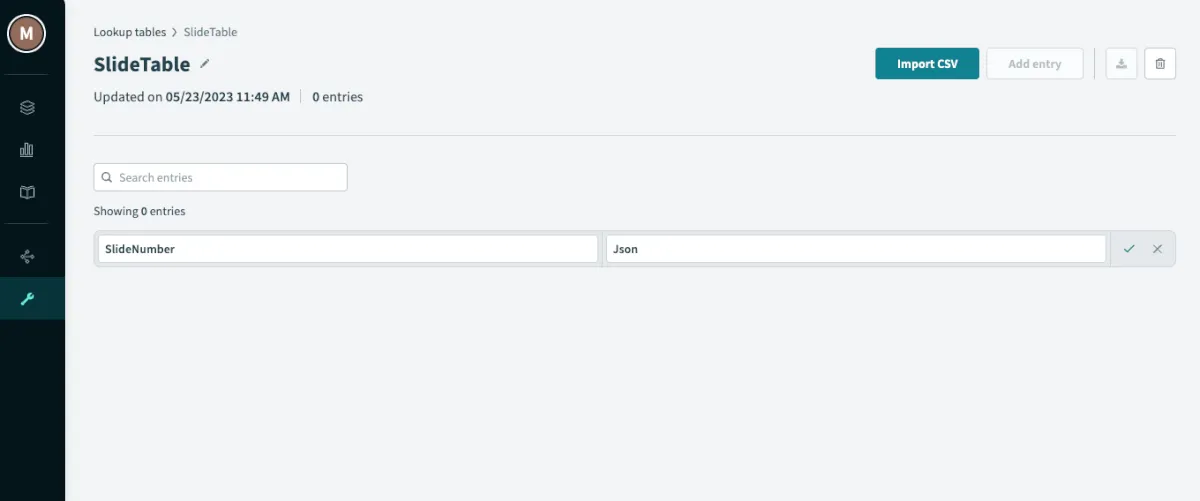Go to the bar chart analytics section
This screenshot has width=1200, height=501.
(27, 150)
